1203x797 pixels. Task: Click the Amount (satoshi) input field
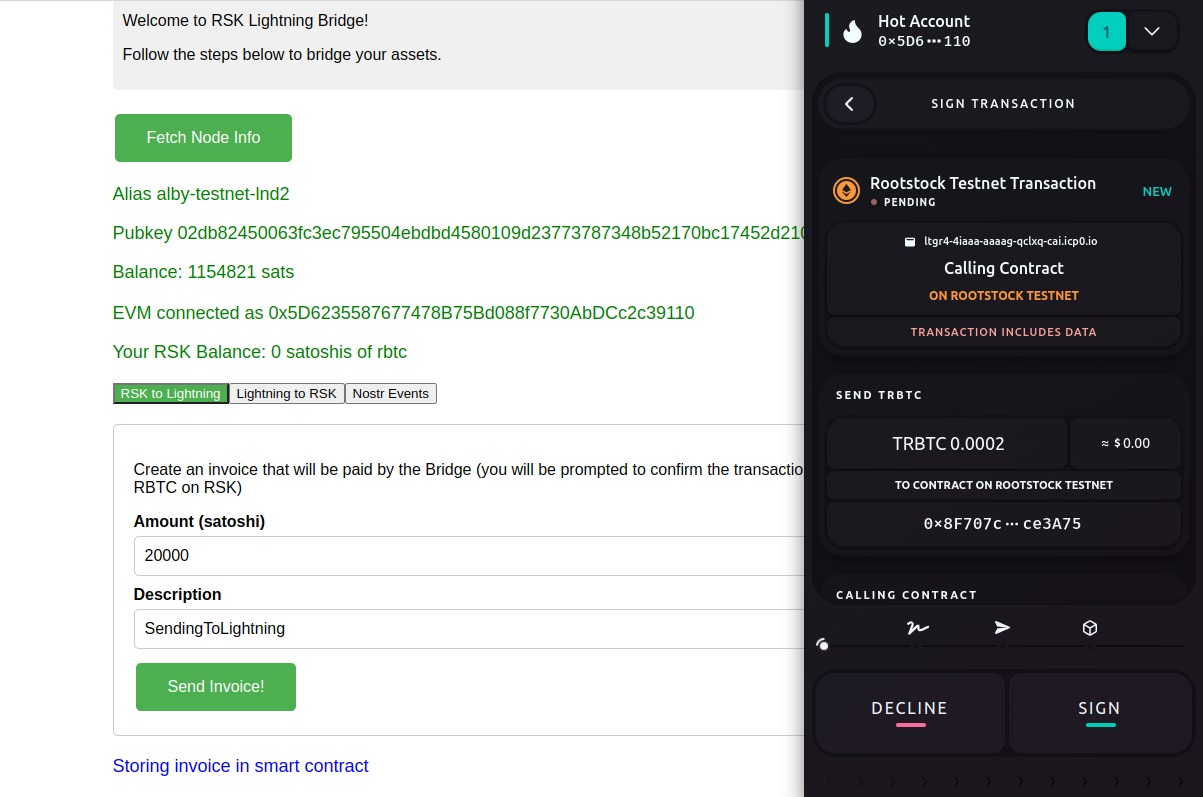coord(469,555)
